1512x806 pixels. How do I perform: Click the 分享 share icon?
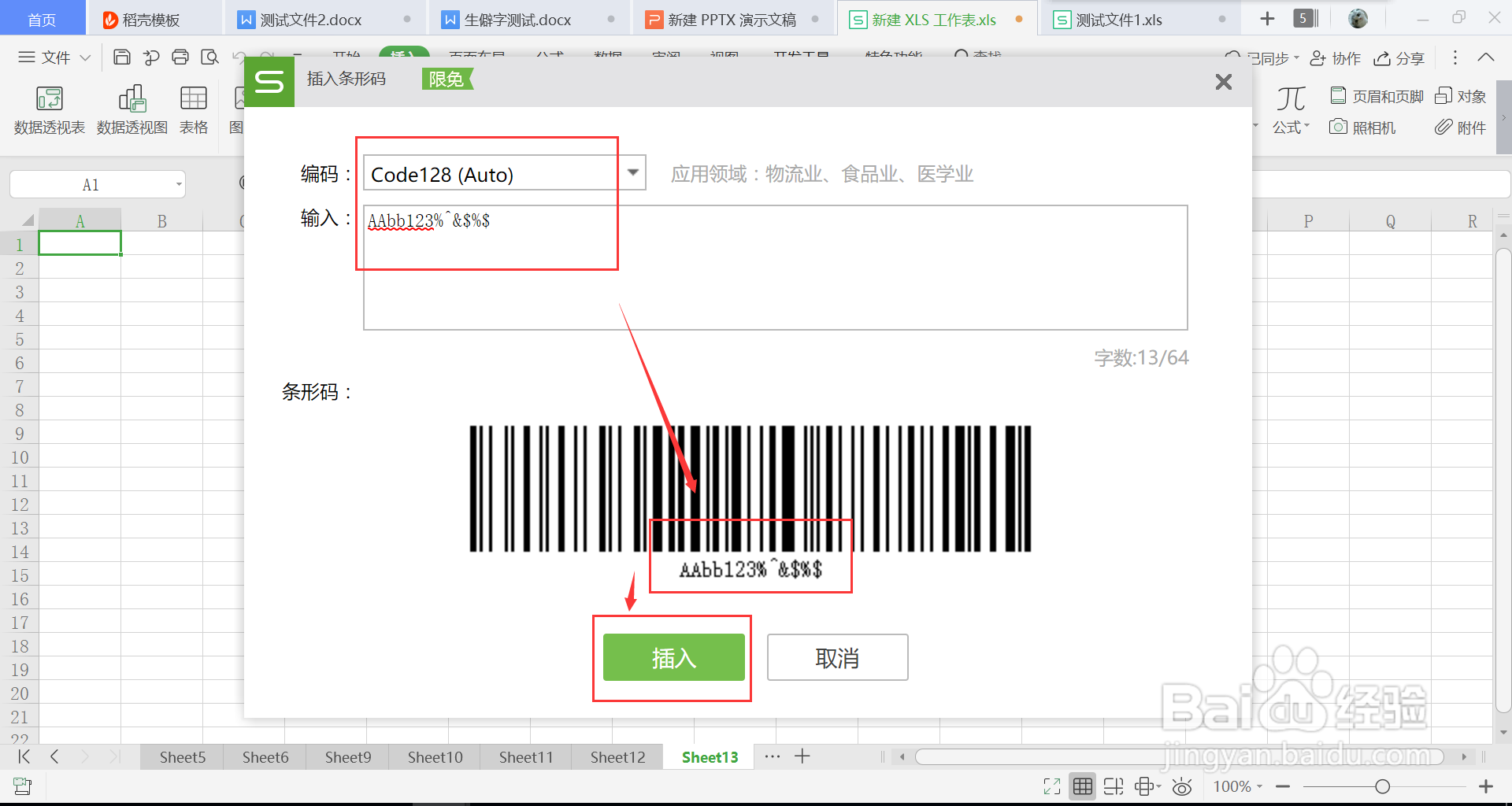[x=1399, y=58]
